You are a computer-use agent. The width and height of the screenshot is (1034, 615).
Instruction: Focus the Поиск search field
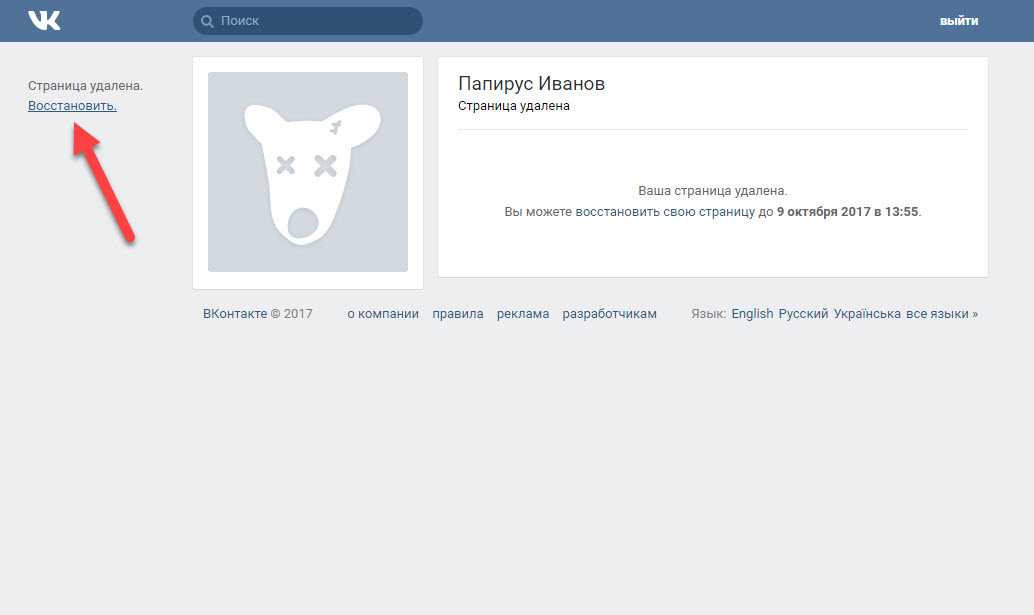[308, 21]
